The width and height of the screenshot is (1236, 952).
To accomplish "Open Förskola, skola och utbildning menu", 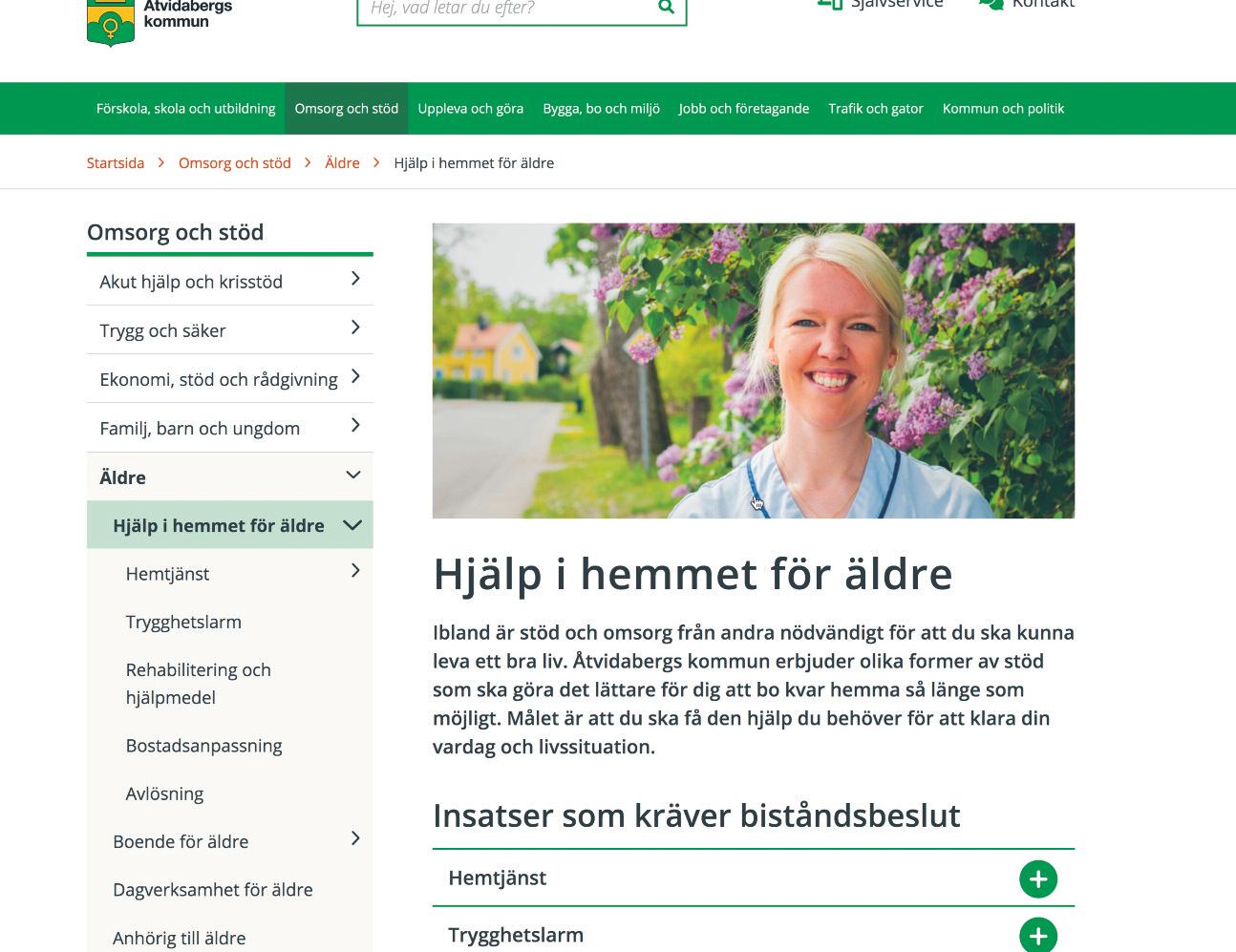I will click(x=185, y=108).
